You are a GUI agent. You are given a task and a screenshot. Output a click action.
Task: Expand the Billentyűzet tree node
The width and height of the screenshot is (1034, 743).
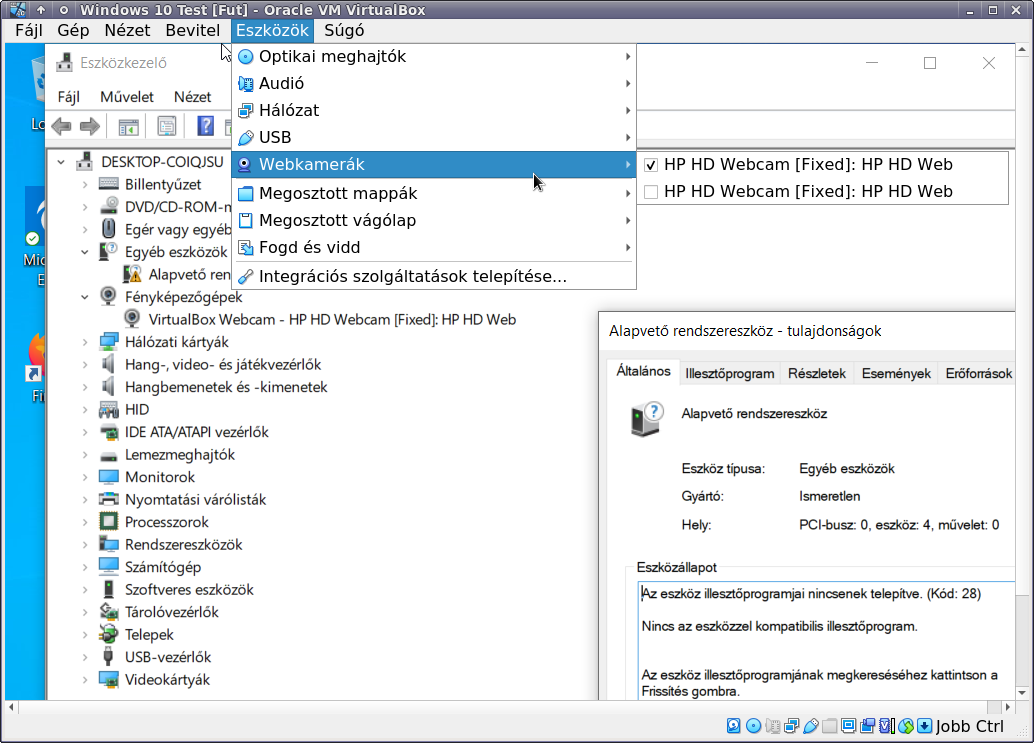coord(85,185)
